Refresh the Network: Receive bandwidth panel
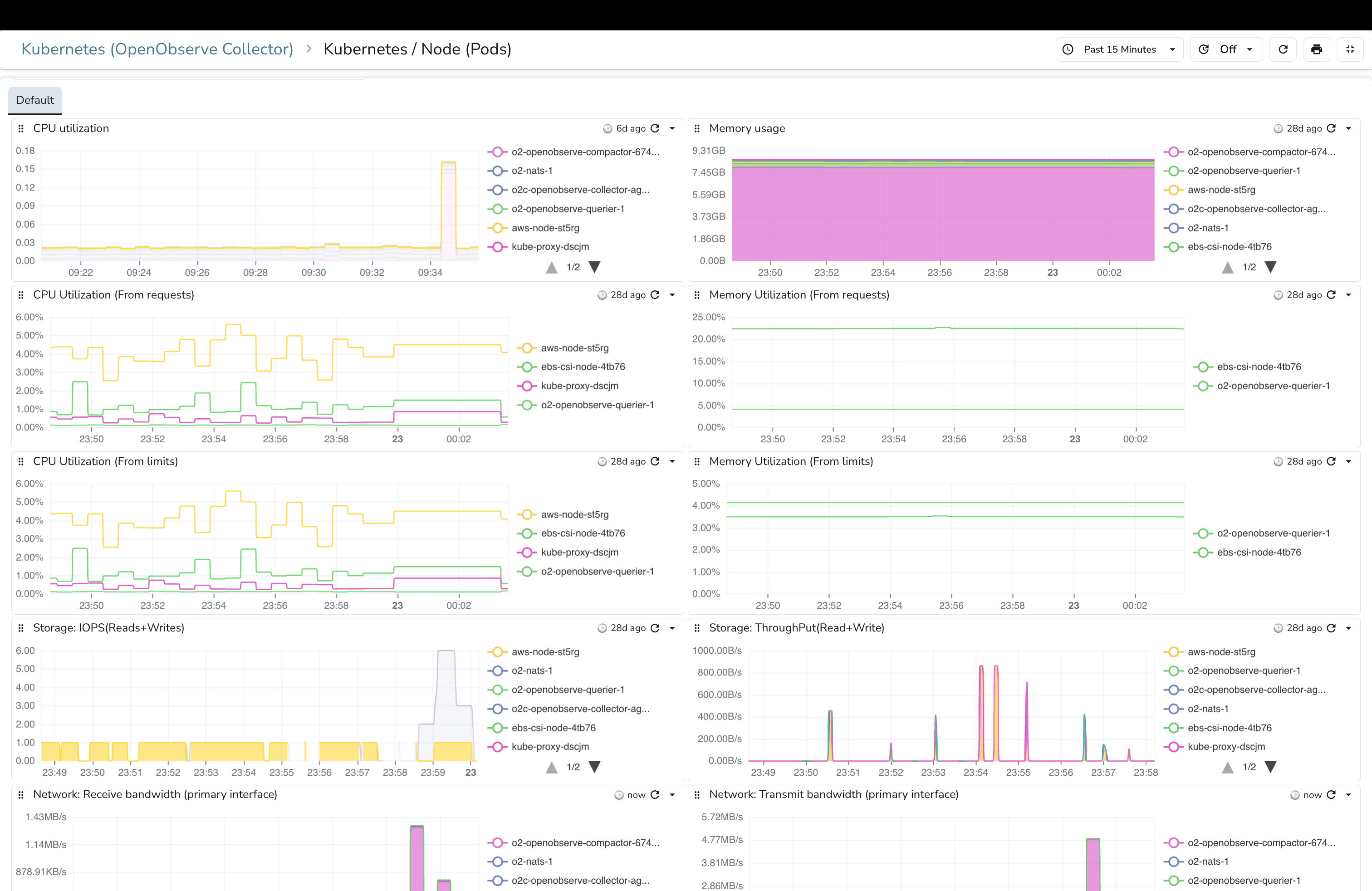 tap(656, 794)
